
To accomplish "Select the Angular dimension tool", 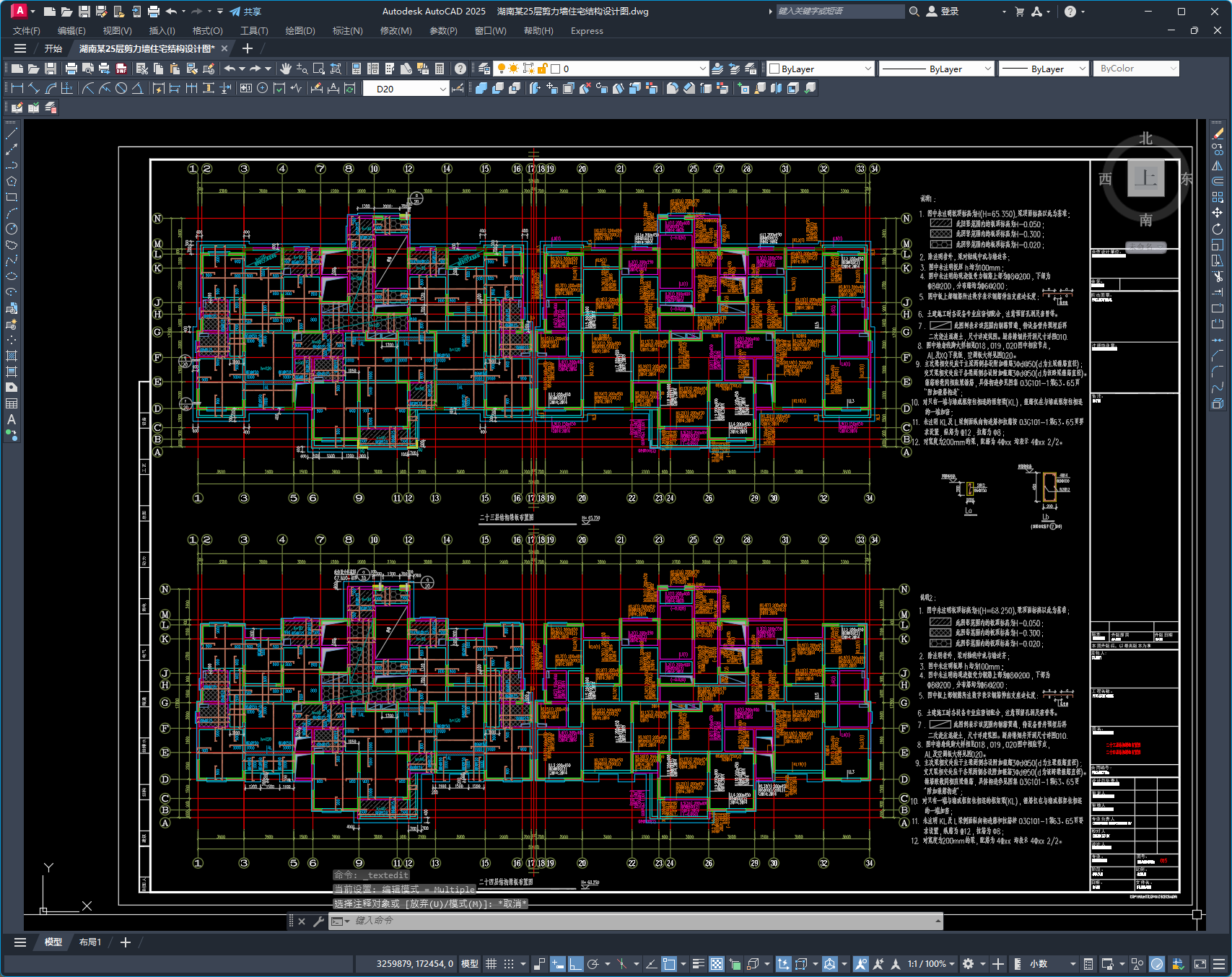I will tap(137, 88).
